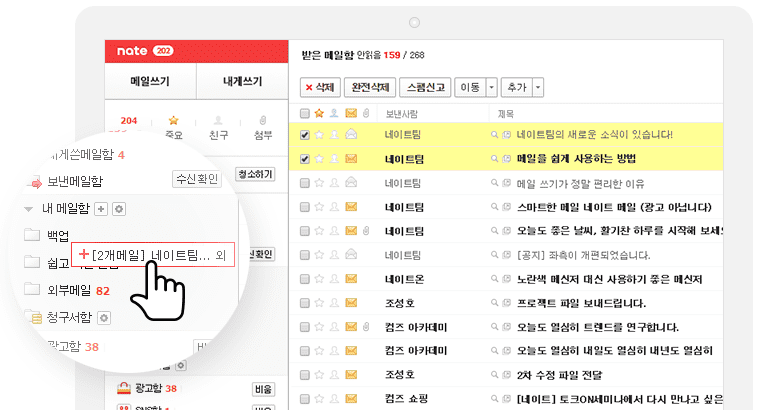Screen dimensions: 763x410
Task: Click the 보낸메일함 red arrow icon
Action: 36,183
